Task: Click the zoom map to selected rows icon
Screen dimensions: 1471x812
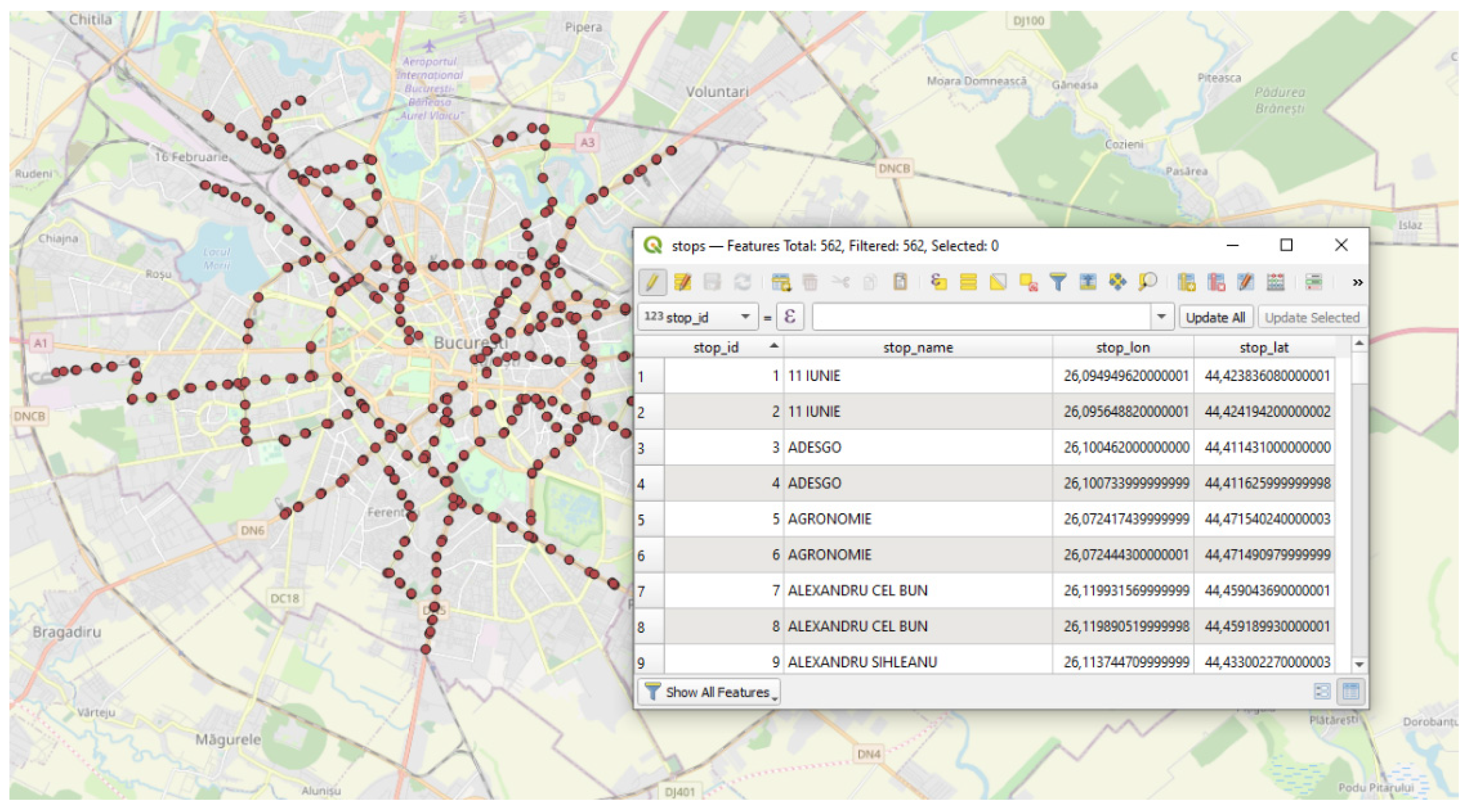Action: [x=1147, y=282]
